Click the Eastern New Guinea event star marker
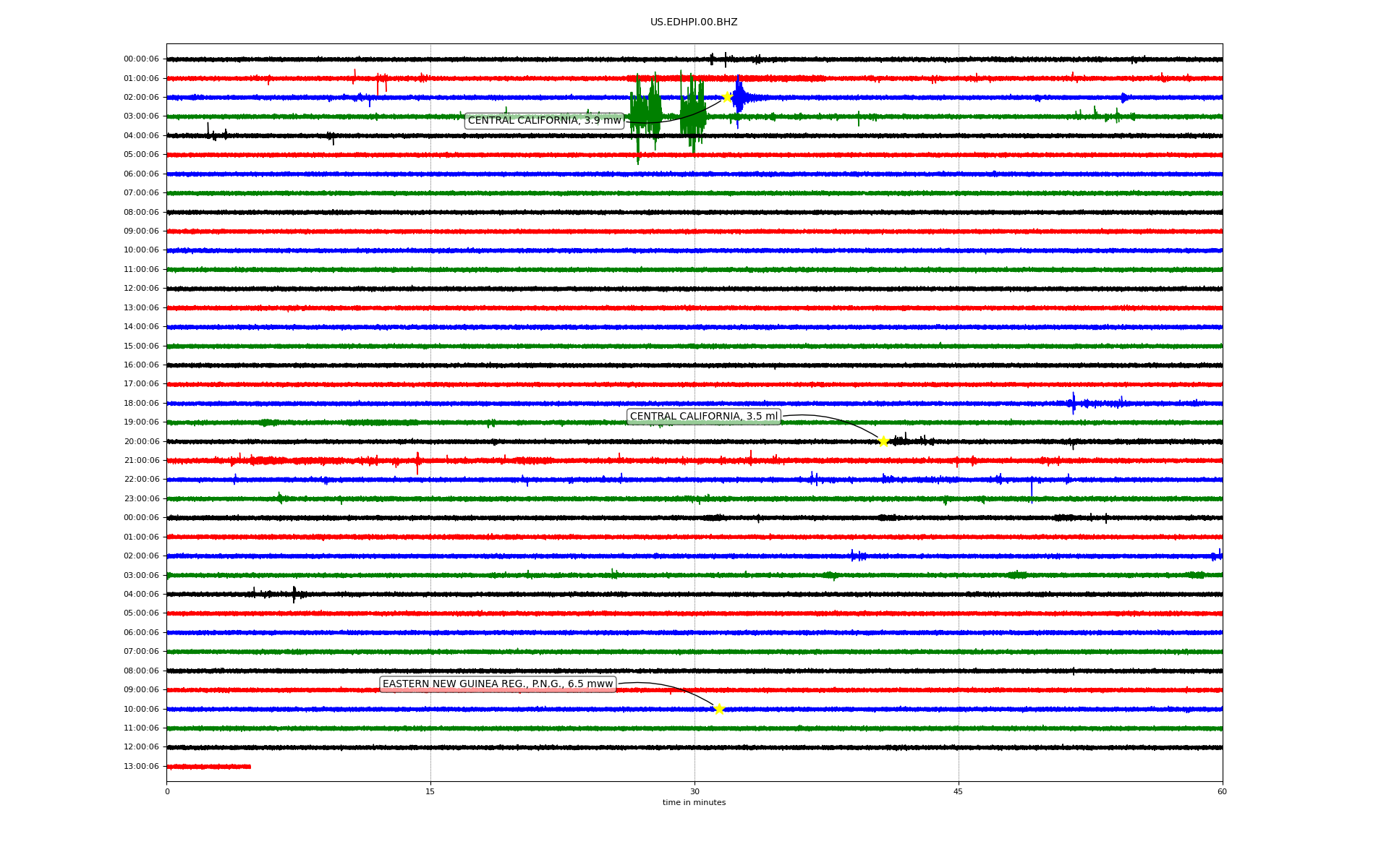 [718, 709]
